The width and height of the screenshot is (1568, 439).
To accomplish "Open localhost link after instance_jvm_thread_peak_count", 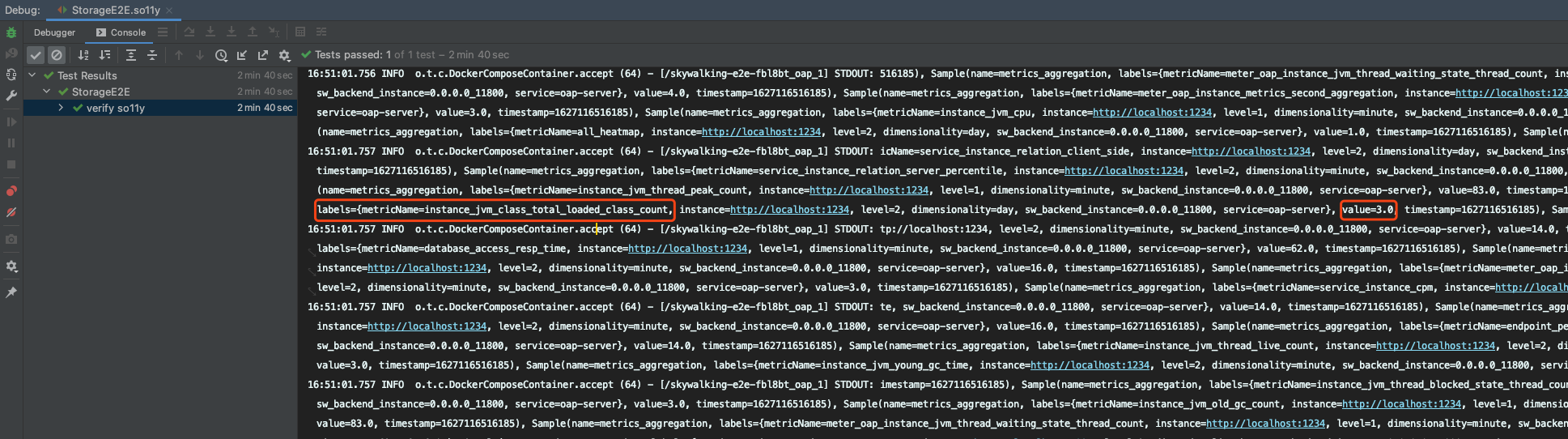I will pos(869,190).
